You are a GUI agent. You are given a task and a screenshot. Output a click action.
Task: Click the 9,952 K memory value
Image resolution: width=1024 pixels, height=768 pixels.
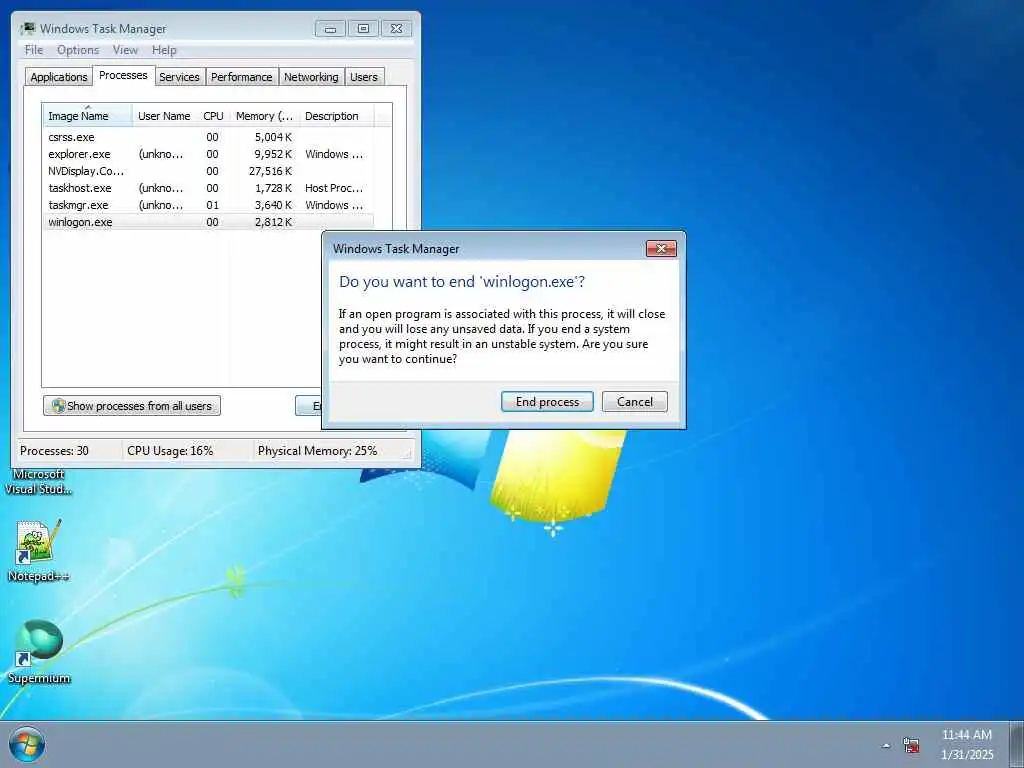[273, 154]
